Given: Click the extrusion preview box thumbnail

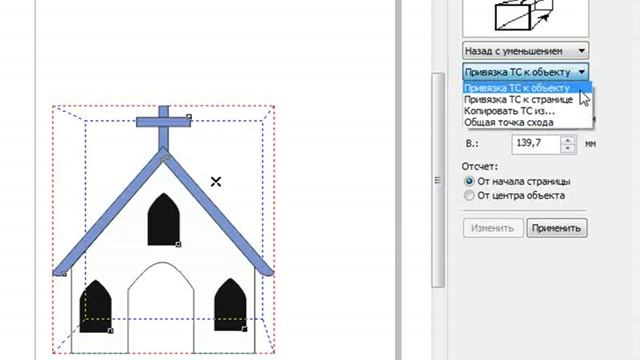Looking at the screenshot, I should point(525,17).
